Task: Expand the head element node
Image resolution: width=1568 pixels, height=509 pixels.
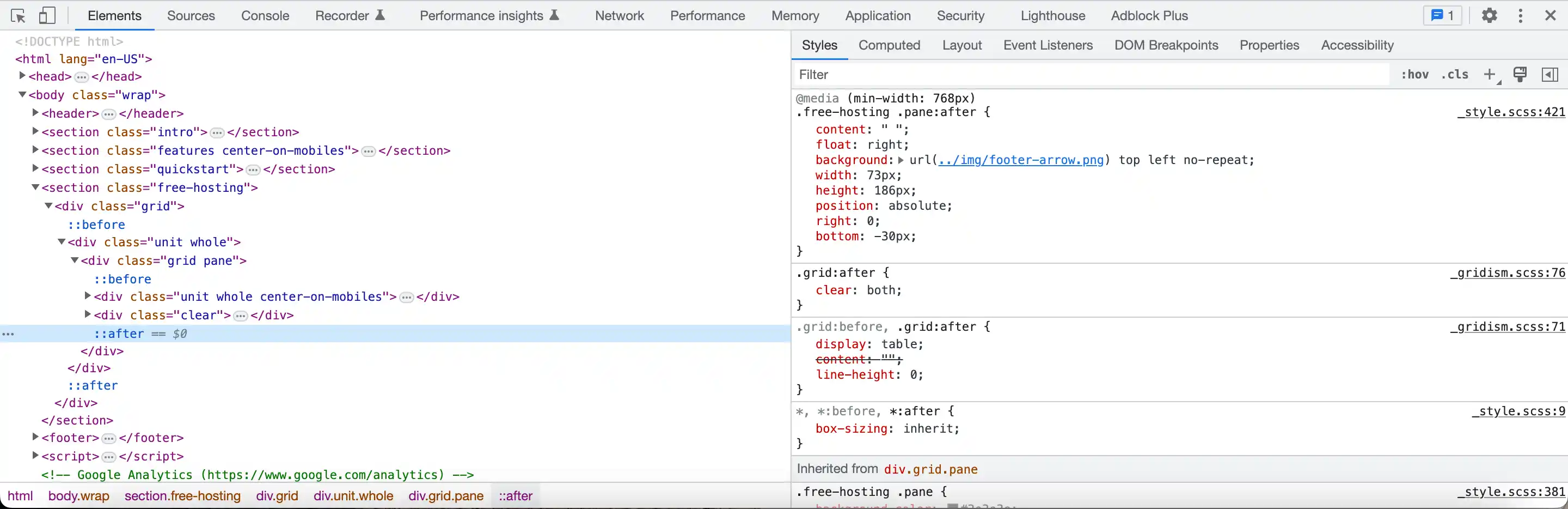Action: tap(22, 76)
